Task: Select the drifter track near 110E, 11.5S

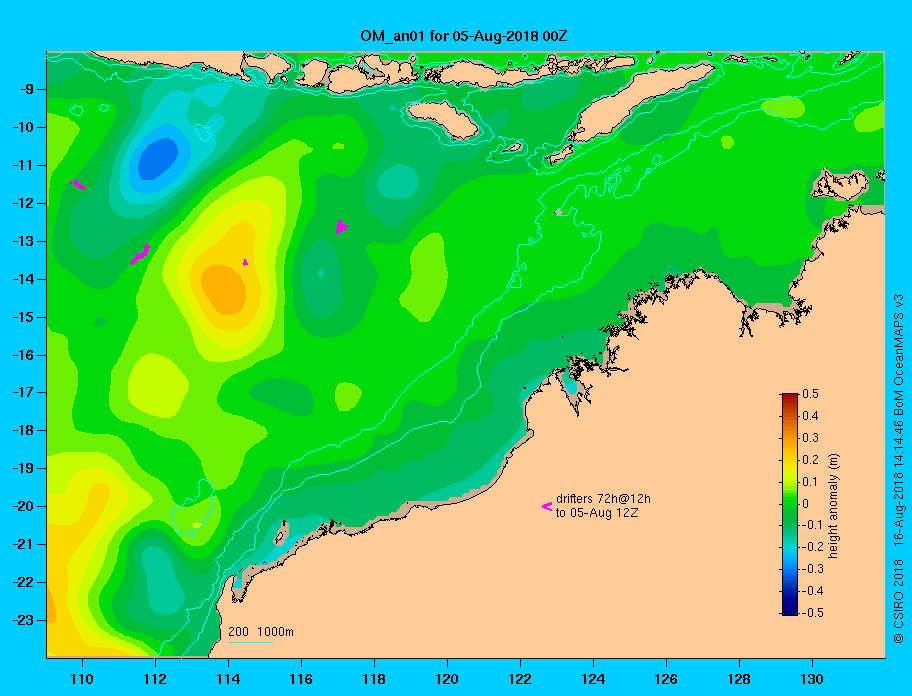Action: [x=77, y=185]
